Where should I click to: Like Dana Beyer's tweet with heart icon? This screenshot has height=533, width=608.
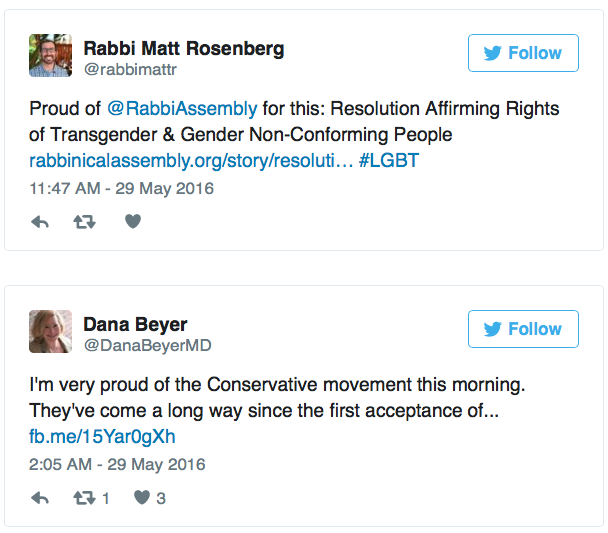coord(142,497)
